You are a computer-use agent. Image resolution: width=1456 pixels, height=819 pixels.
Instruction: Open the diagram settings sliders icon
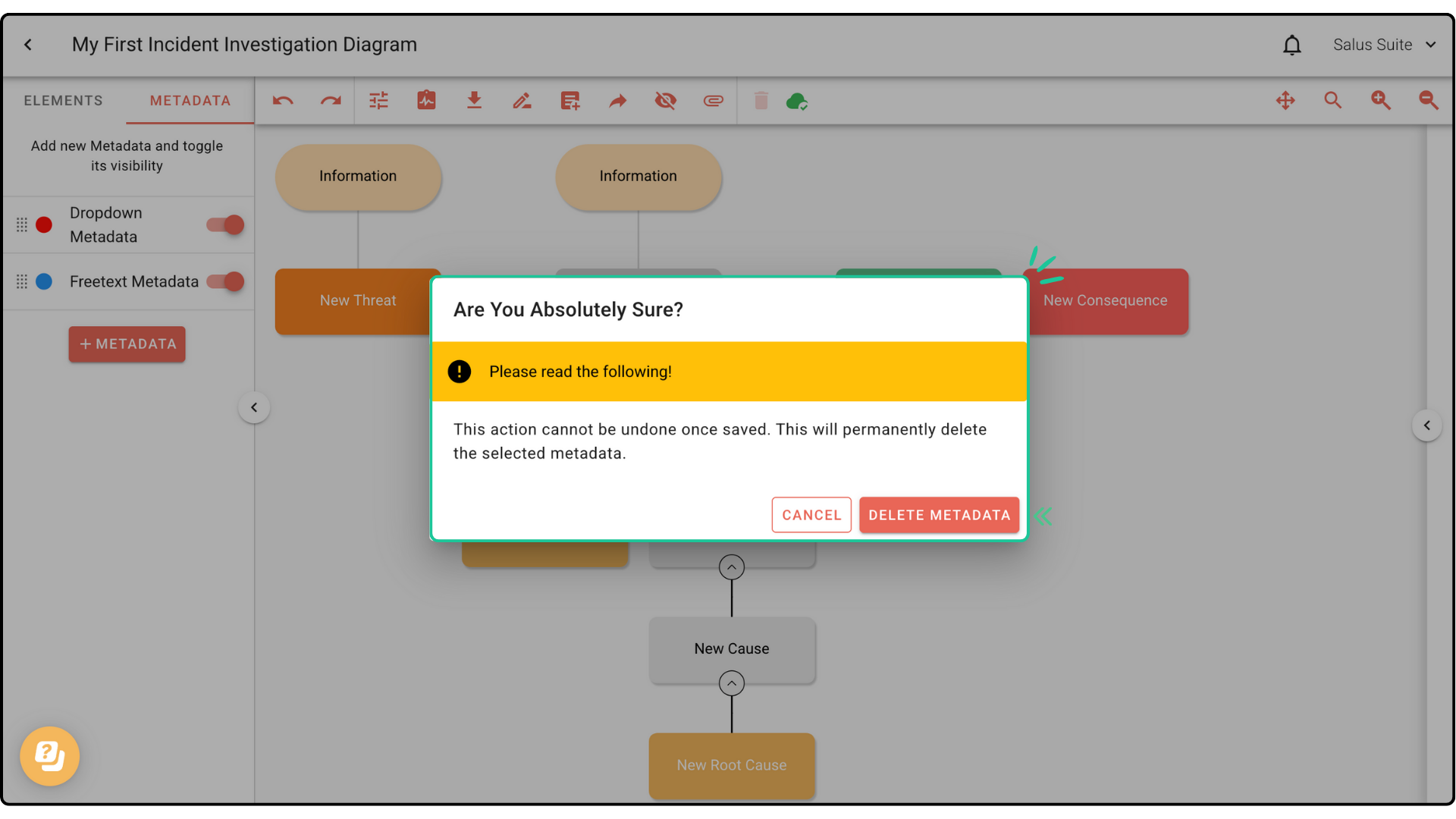(378, 101)
